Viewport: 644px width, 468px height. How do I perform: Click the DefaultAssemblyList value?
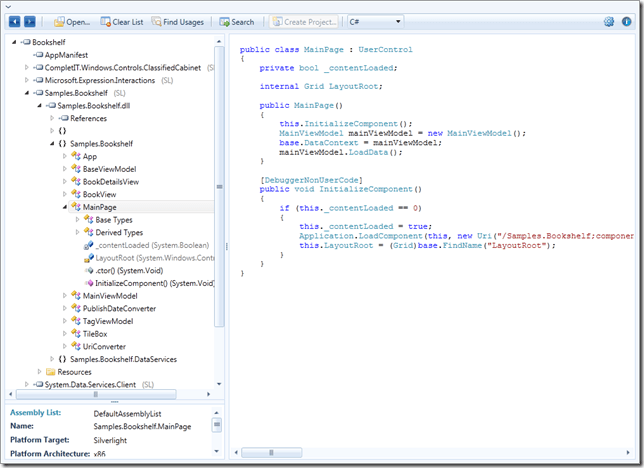[x=127, y=414]
